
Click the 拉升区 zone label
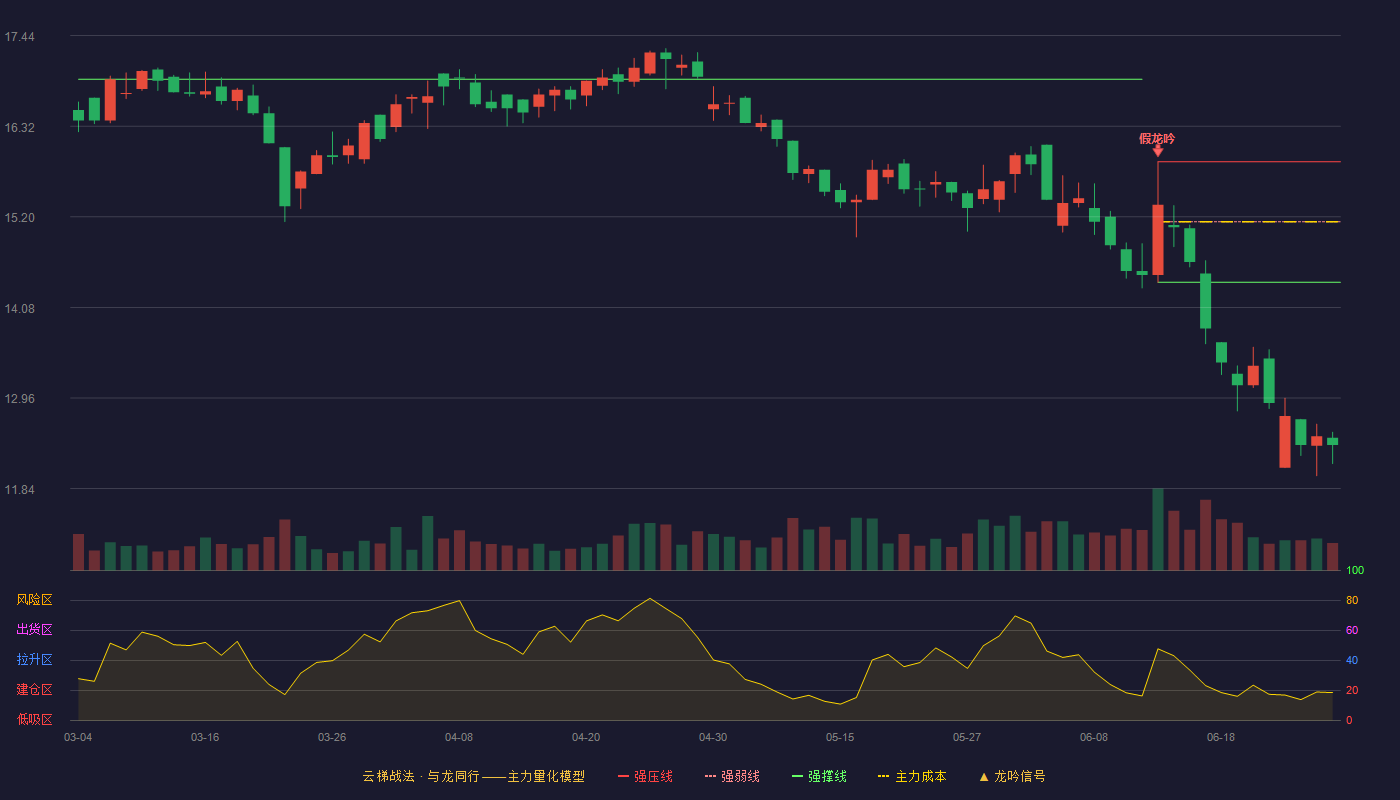34,660
